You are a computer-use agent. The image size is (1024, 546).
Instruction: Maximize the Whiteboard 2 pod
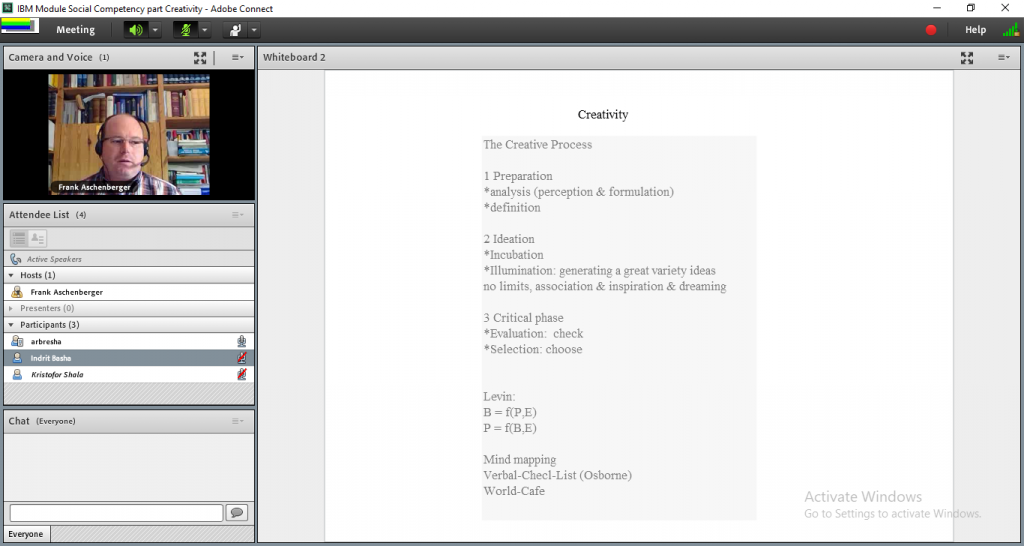tap(967, 57)
